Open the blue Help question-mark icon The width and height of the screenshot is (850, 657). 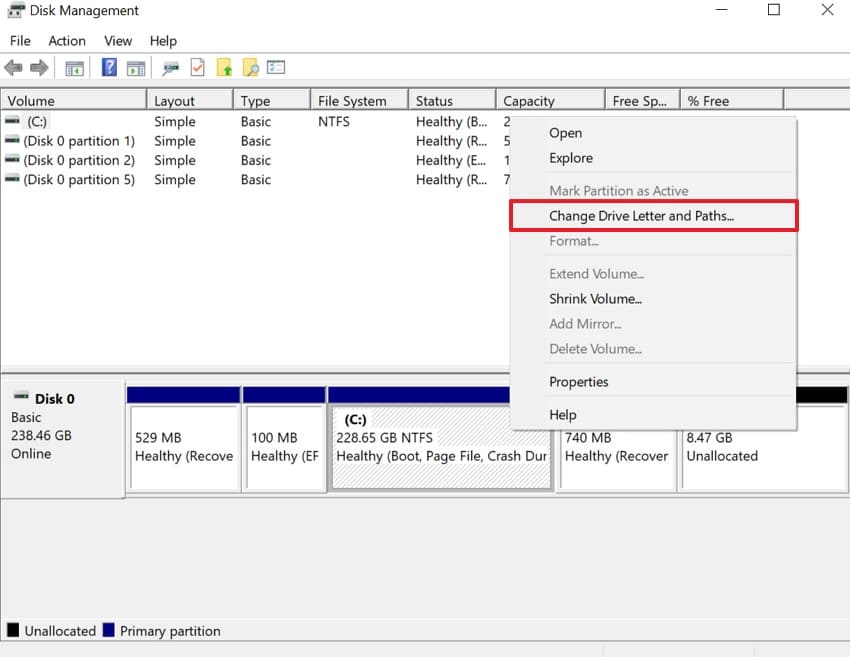[110, 67]
